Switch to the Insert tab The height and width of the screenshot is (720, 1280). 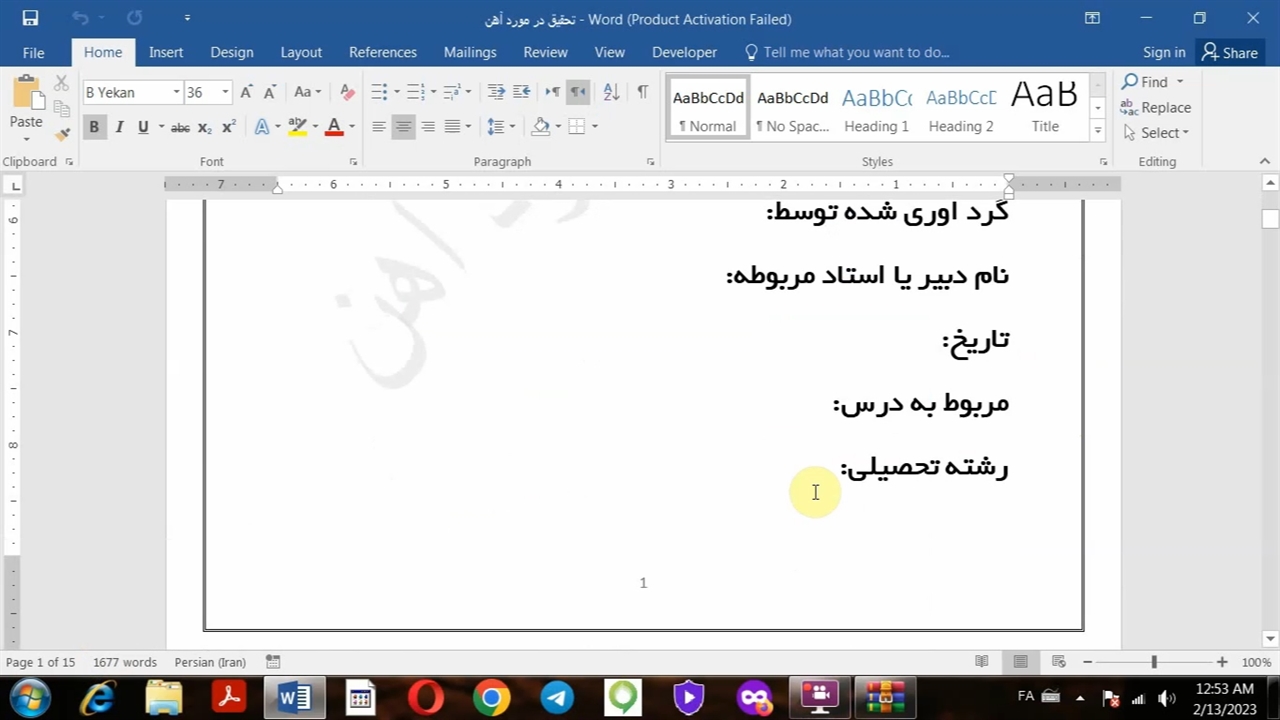(166, 52)
